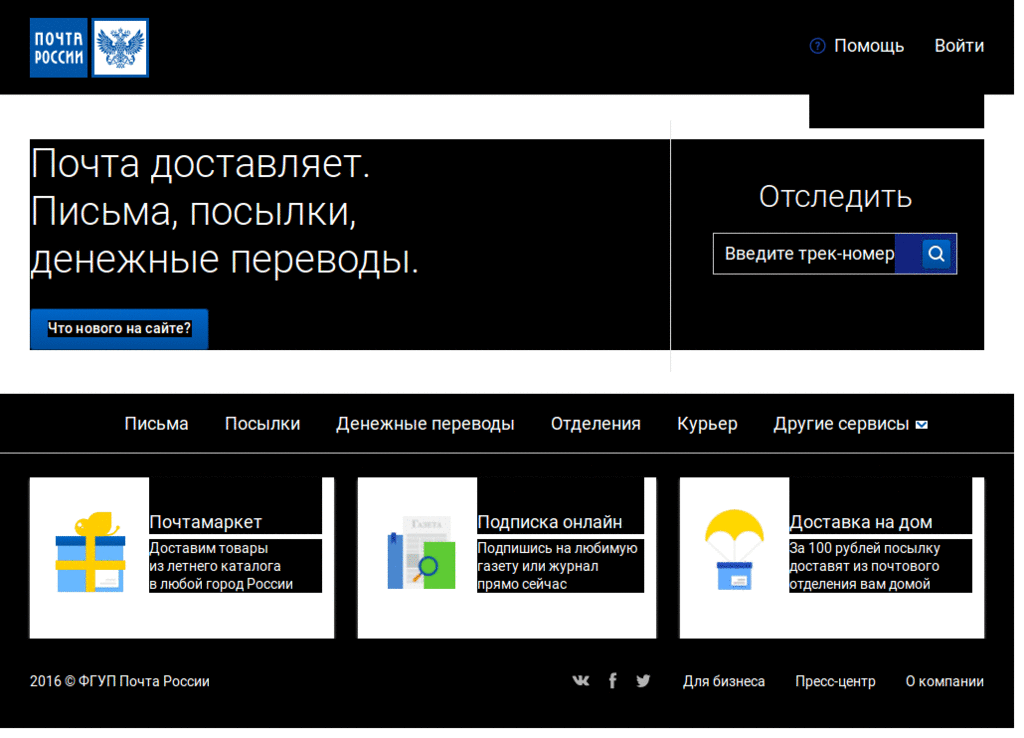Open the Twitter bird icon in footer
Screen dimensions: 1024x738
tap(643, 681)
